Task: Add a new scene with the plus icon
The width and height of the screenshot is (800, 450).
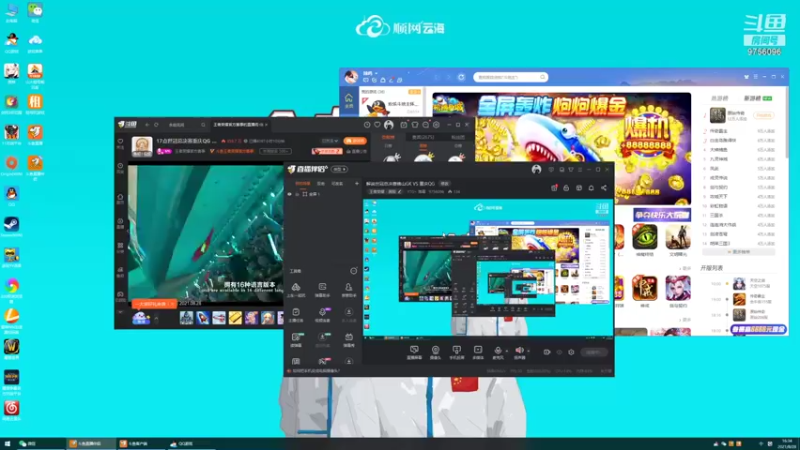Action: tap(357, 183)
